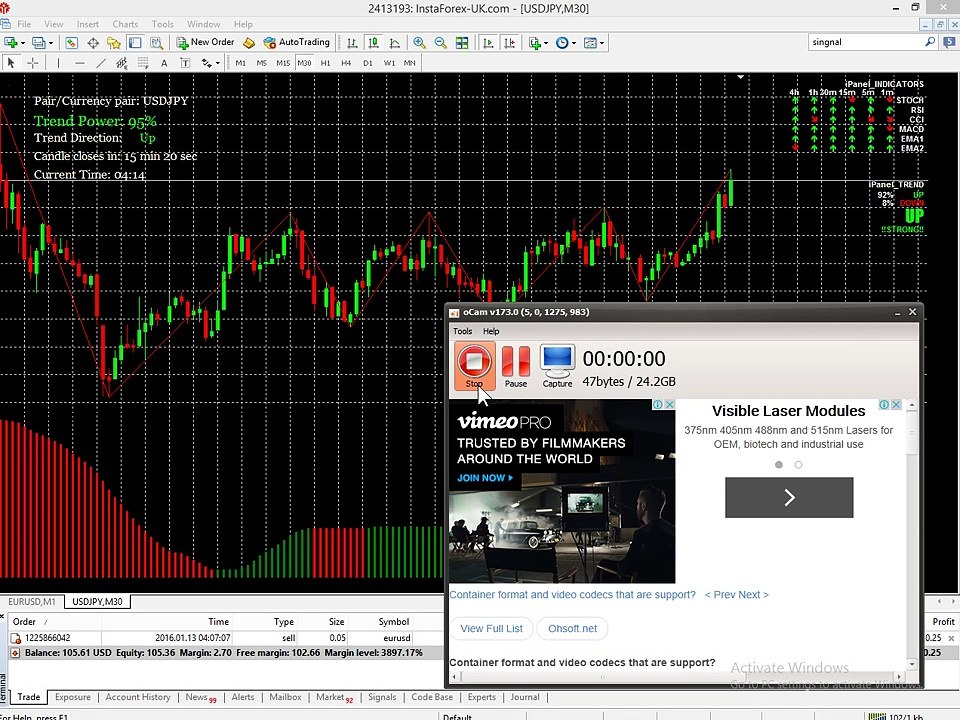
Task: Select the equidistant channel tool
Action: [x=122, y=62]
